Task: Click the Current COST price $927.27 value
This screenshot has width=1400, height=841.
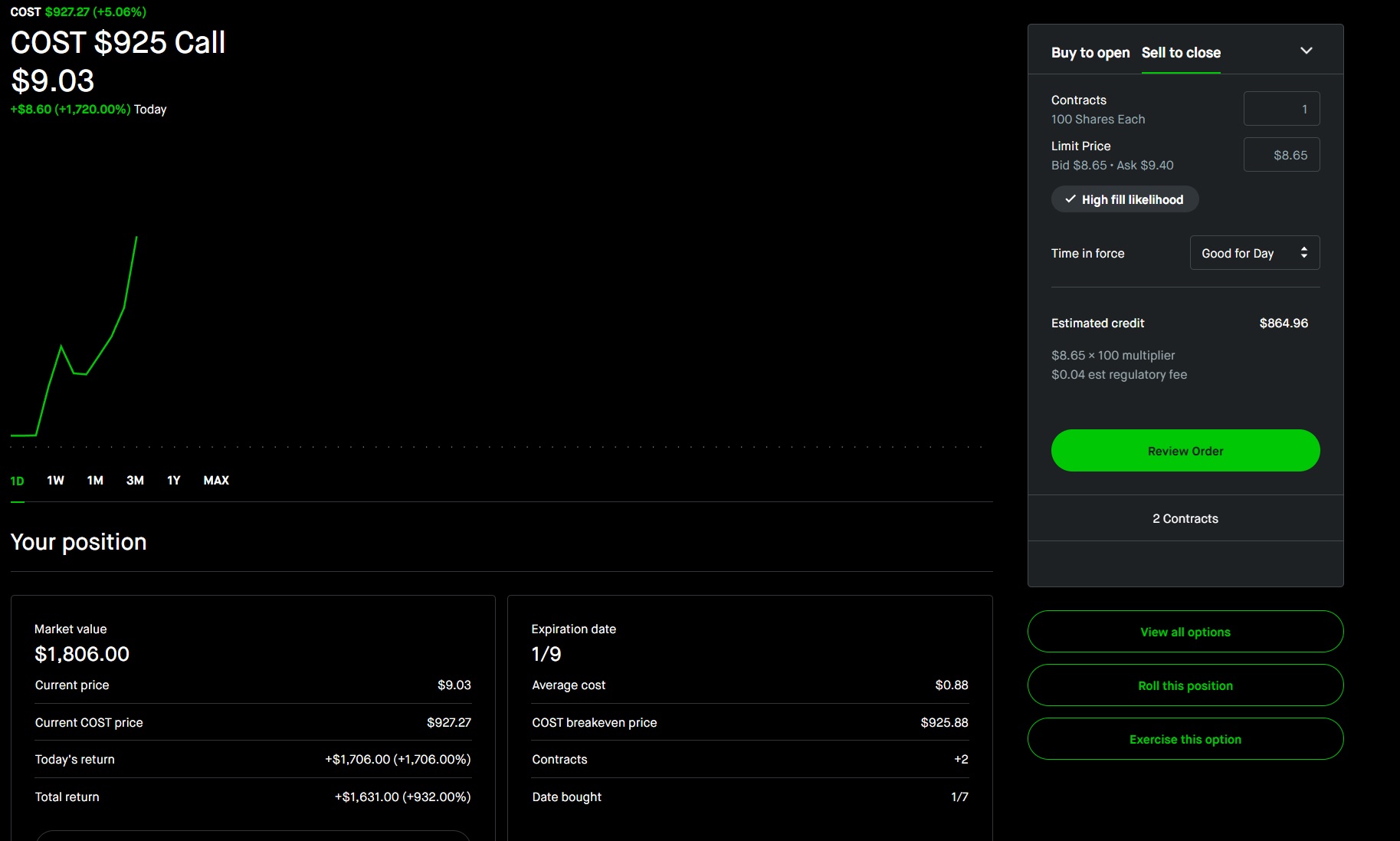Action: point(449,723)
